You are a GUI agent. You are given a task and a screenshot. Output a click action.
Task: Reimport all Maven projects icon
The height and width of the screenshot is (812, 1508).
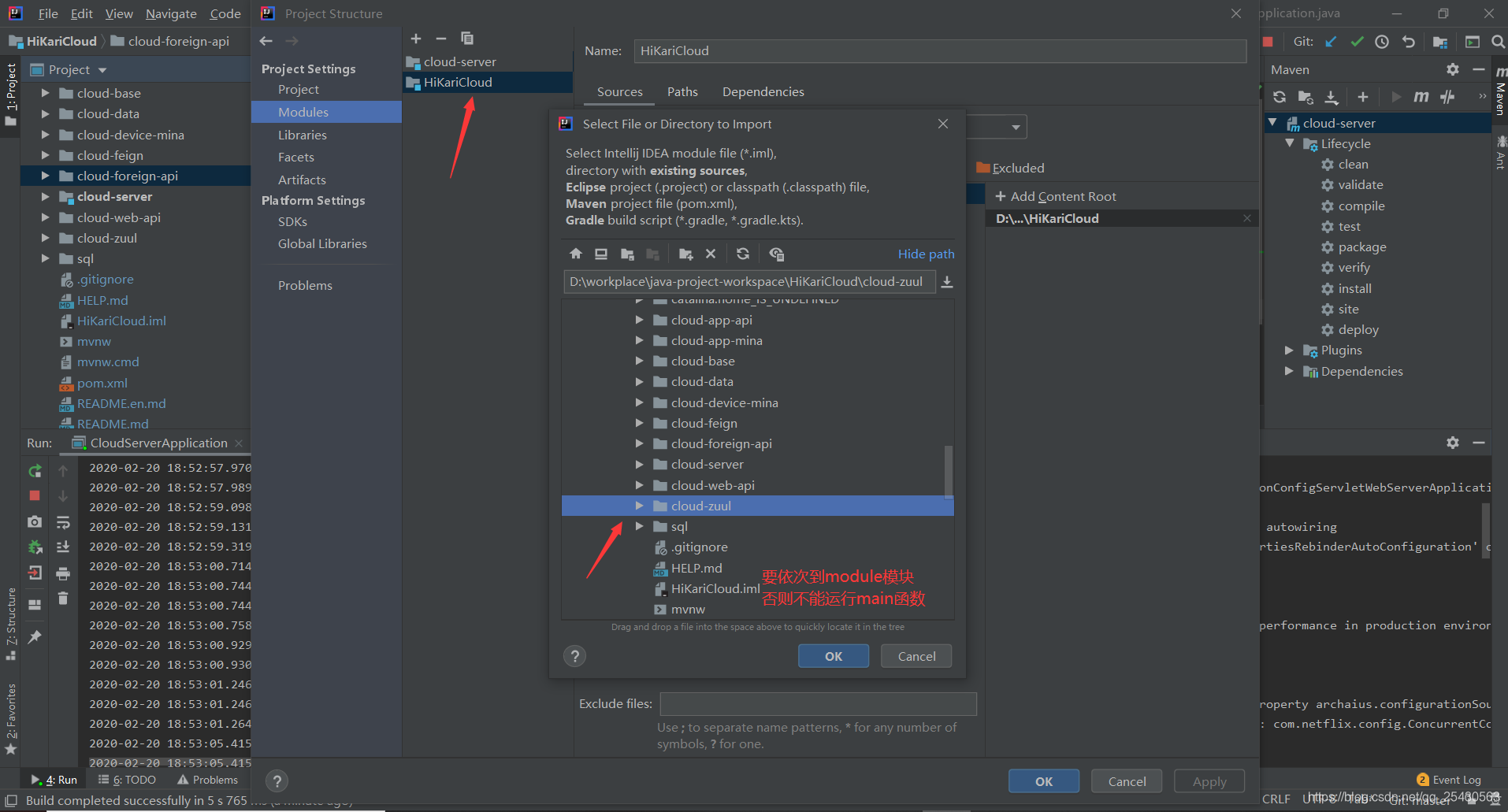coord(1280,97)
